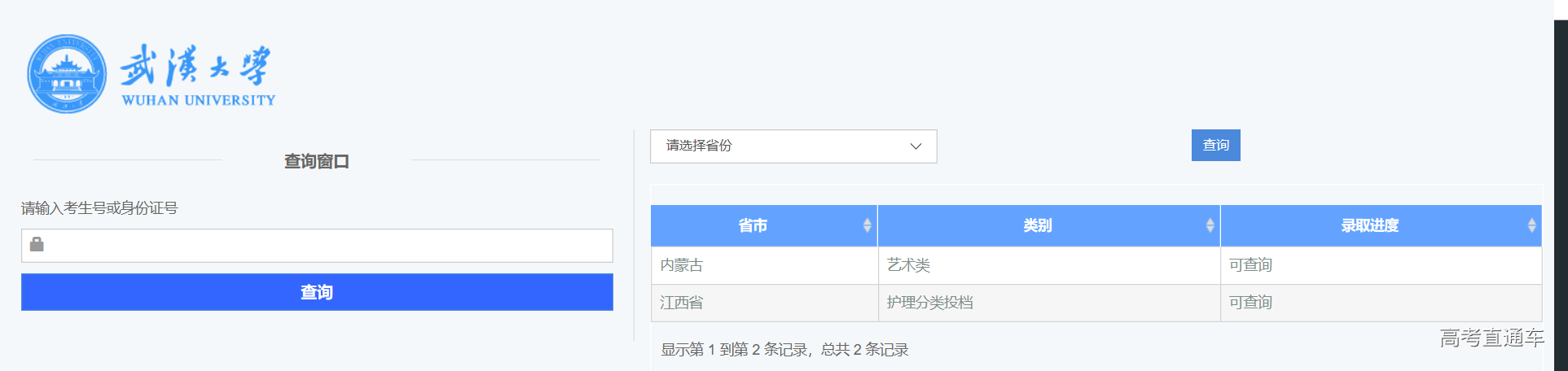Sort table by 类别 column header
Viewport: 1568px width, 371px height.
pyautogui.click(x=1049, y=225)
